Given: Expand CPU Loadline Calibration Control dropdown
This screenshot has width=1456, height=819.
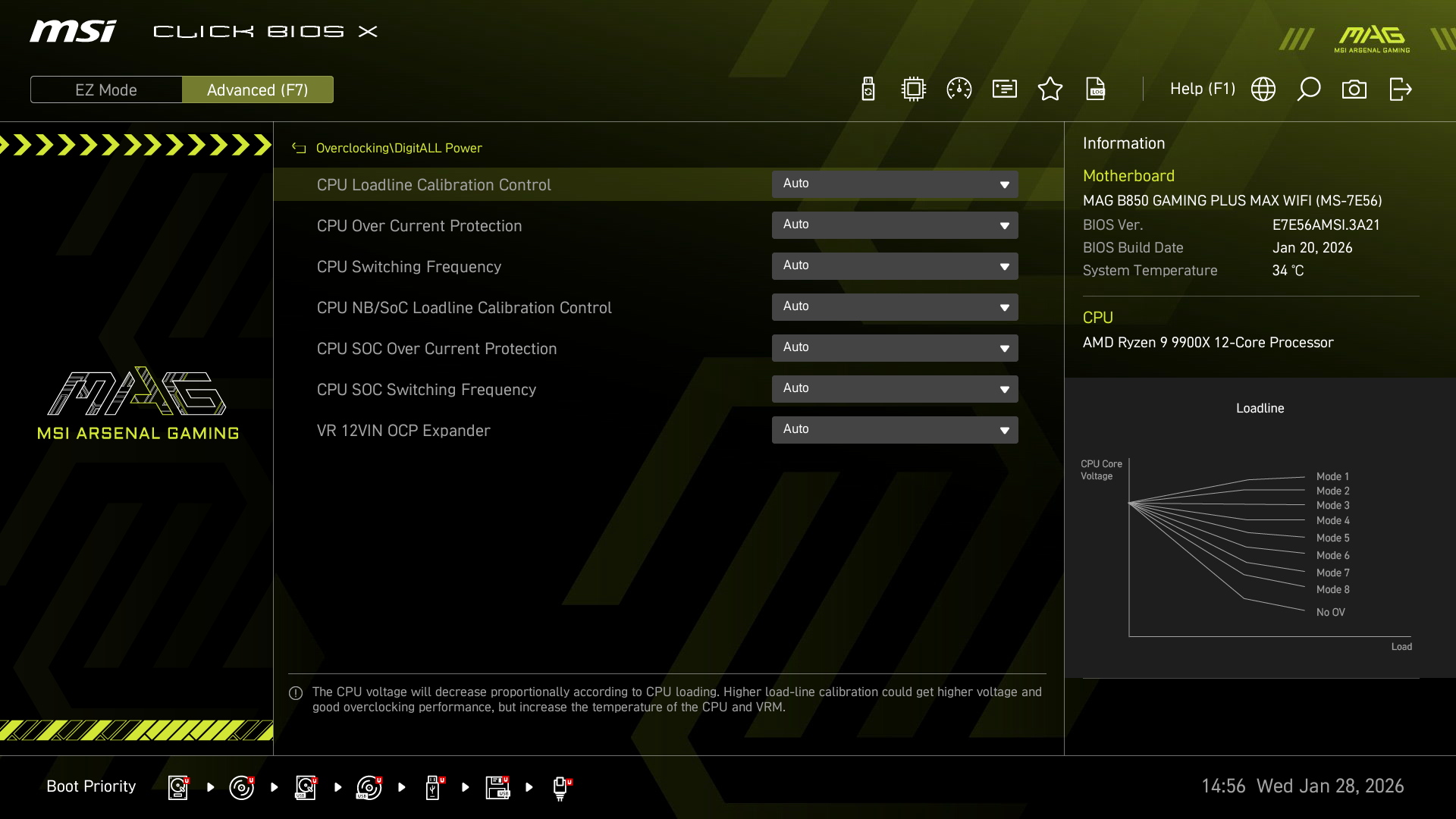Looking at the screenshot, I should pyautogui.click(x=895, y=184).
